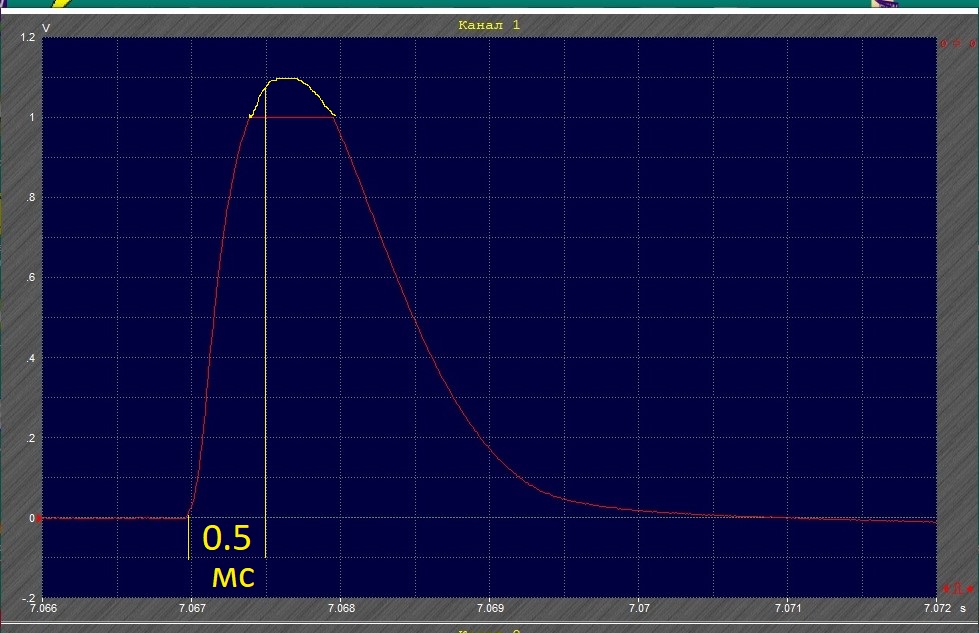Click the '.6' voltage axis value
Viewport: 979px width, 633px height.
click(x=31, y=278)
